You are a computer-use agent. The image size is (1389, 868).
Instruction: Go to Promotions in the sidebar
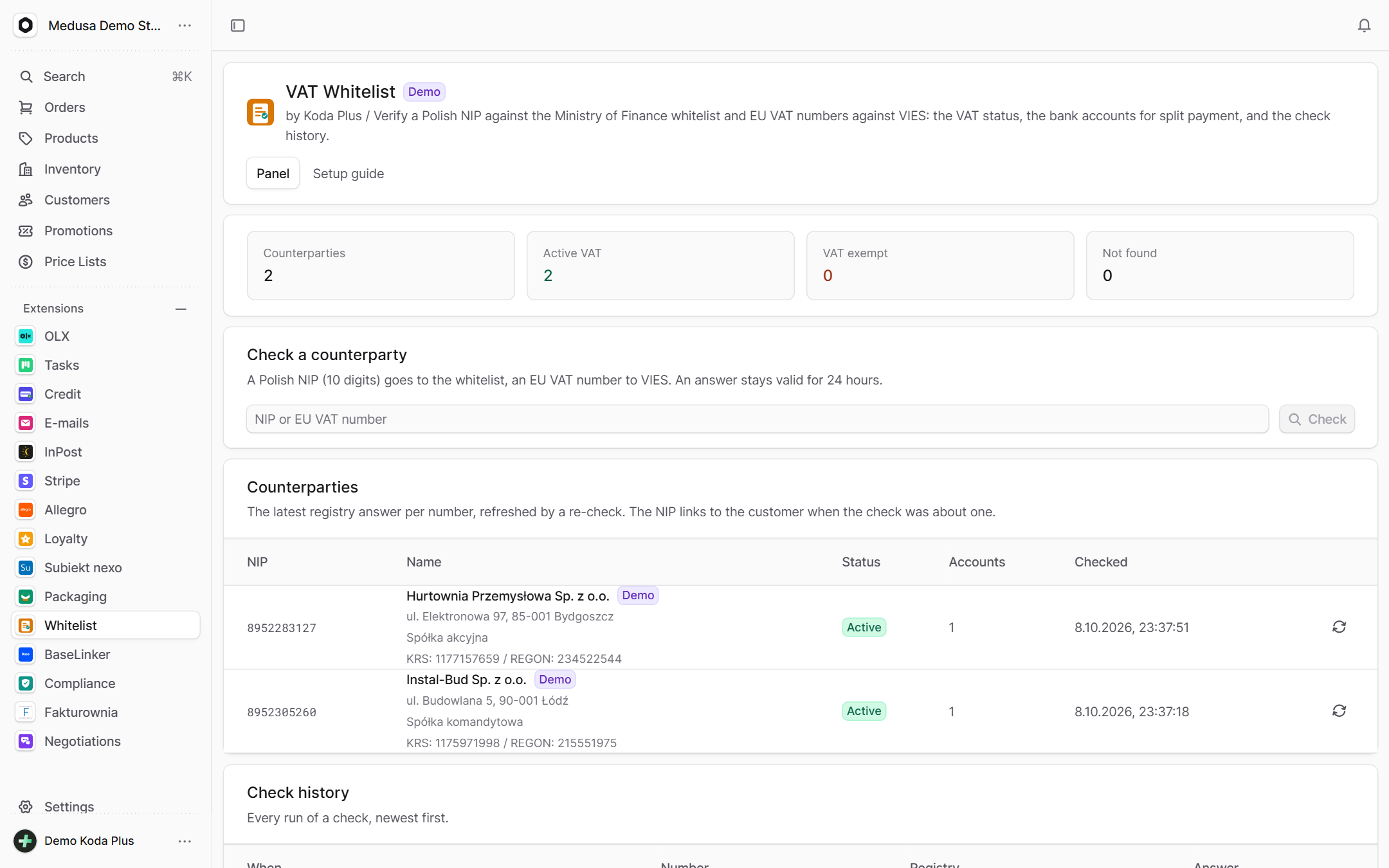click(x=106, y=231)
